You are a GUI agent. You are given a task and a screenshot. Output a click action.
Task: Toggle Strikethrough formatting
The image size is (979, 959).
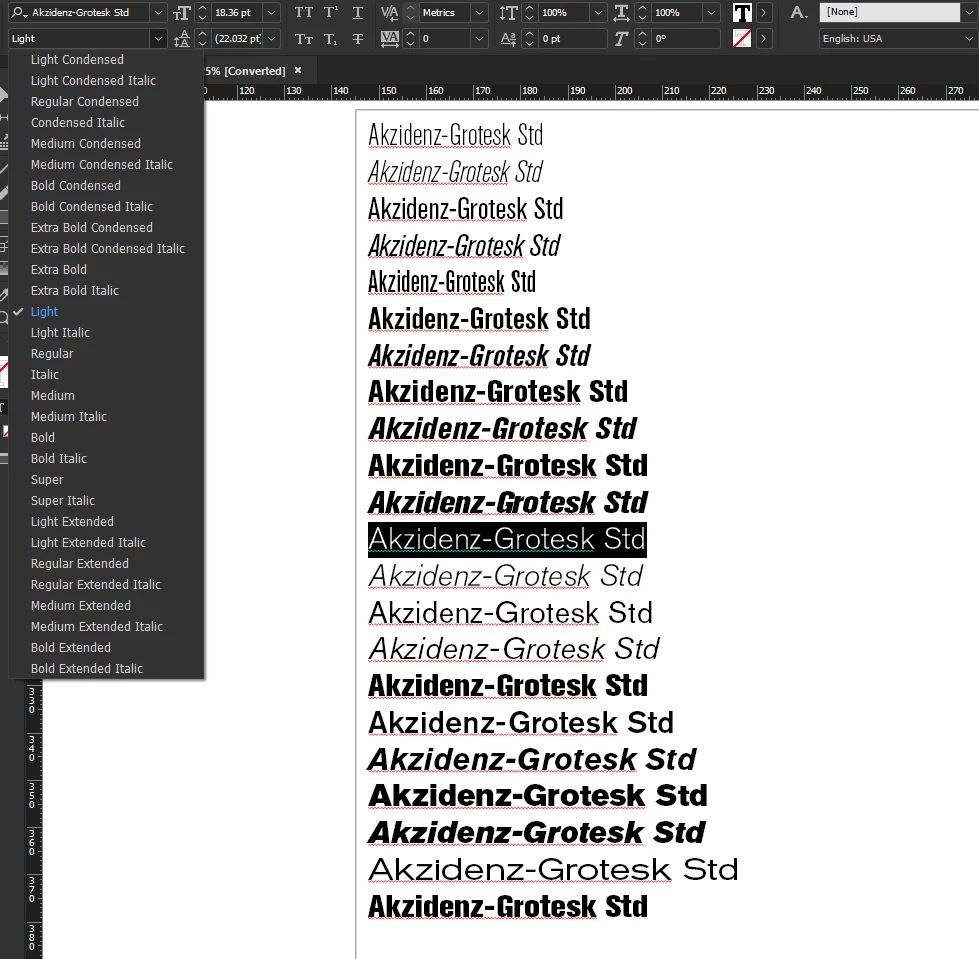[x=358, y=39]
